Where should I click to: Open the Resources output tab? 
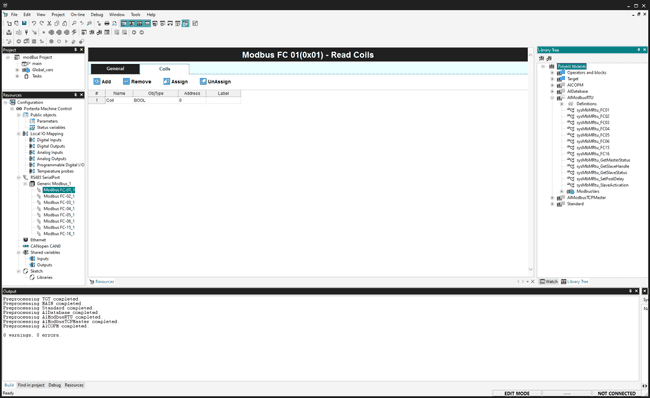click(74, 385)
